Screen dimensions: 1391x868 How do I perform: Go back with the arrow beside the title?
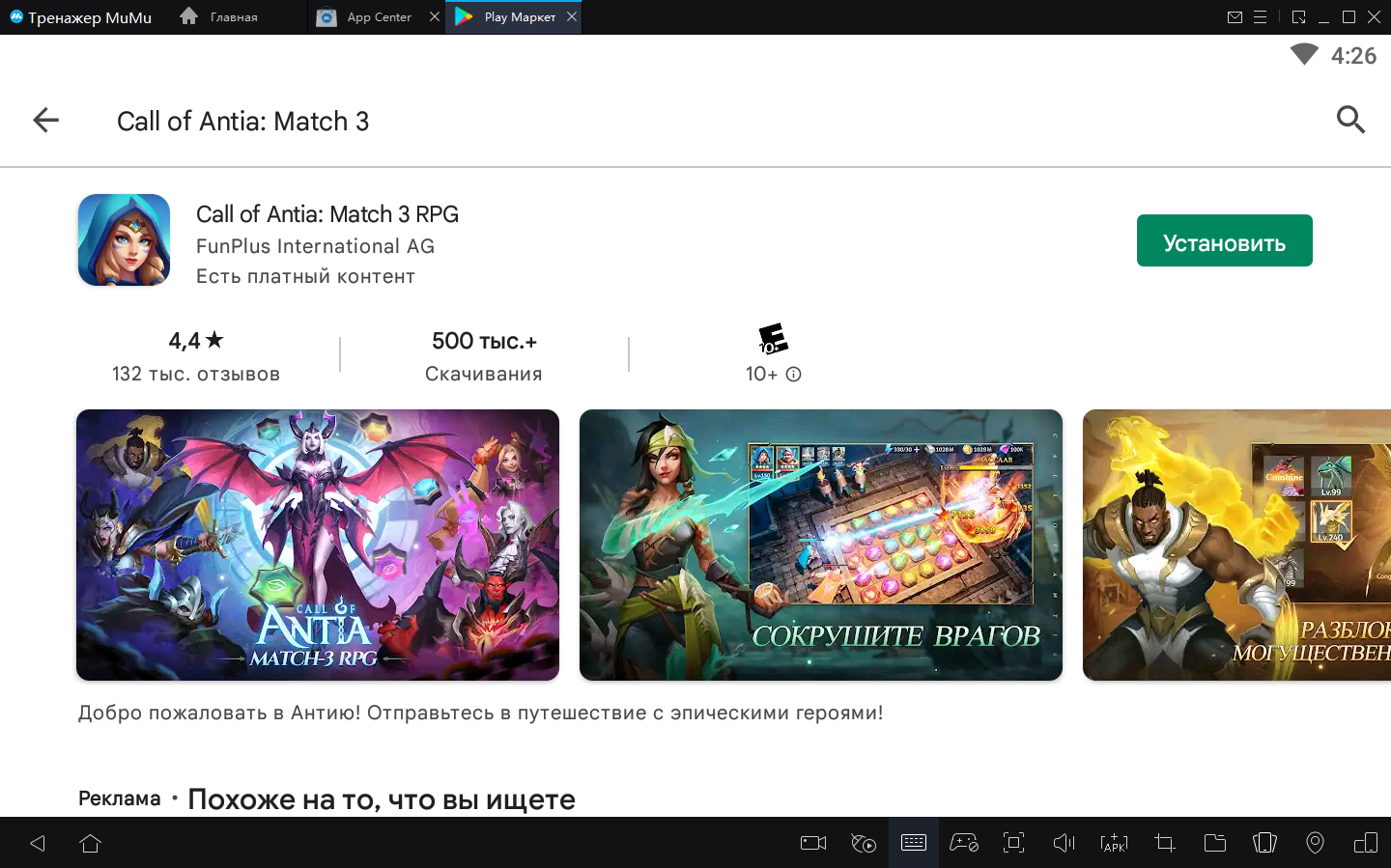(x=45, y=120)
